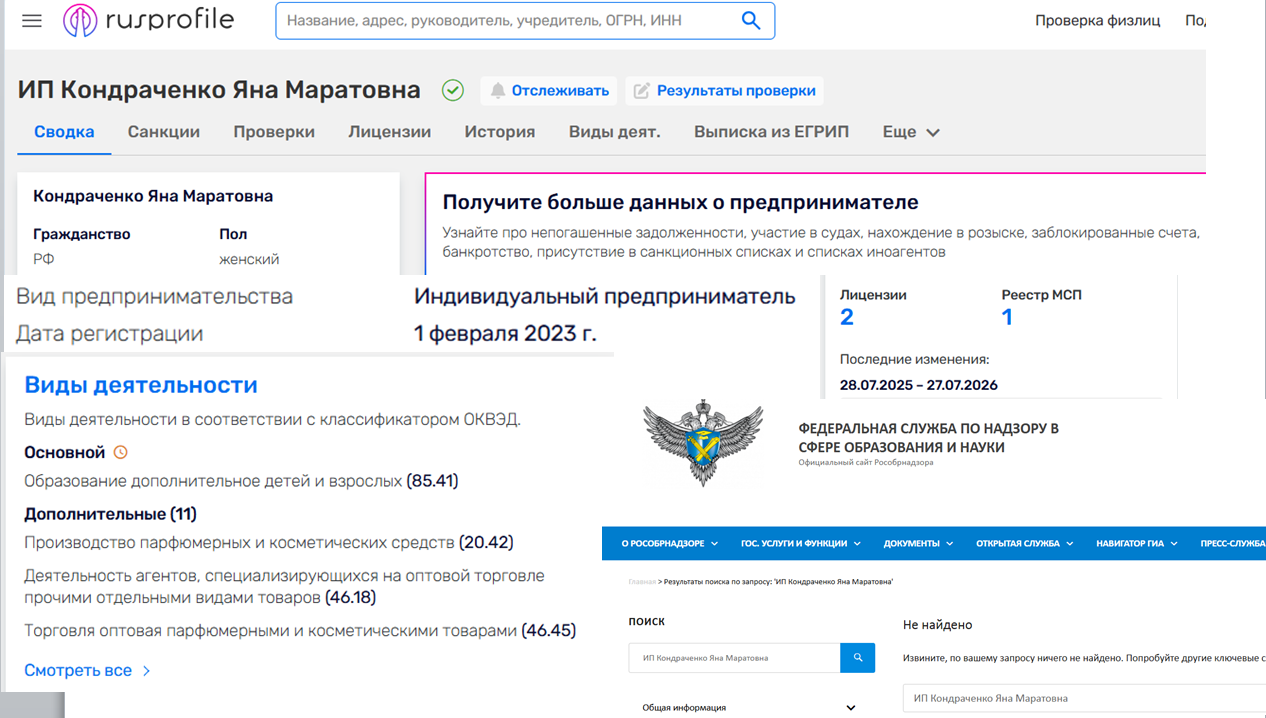Image resolution: width=1266 pixels, height=718 pixels.
Task: Click the clock icon next to Основной
Action: click(121, 452)
